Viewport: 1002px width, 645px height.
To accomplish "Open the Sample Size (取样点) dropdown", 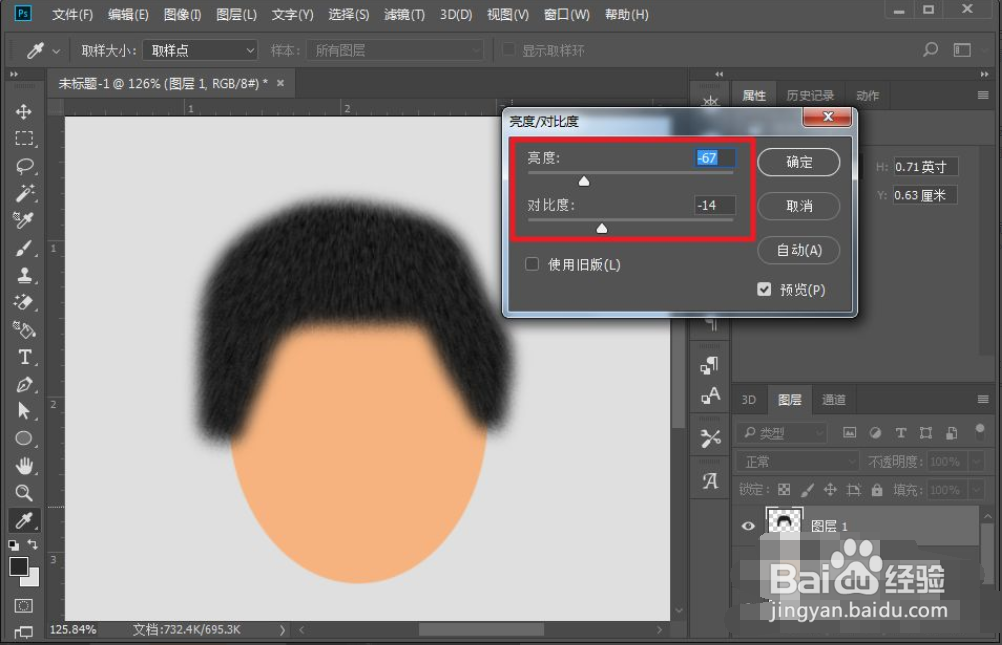I will tap(200, 51).
